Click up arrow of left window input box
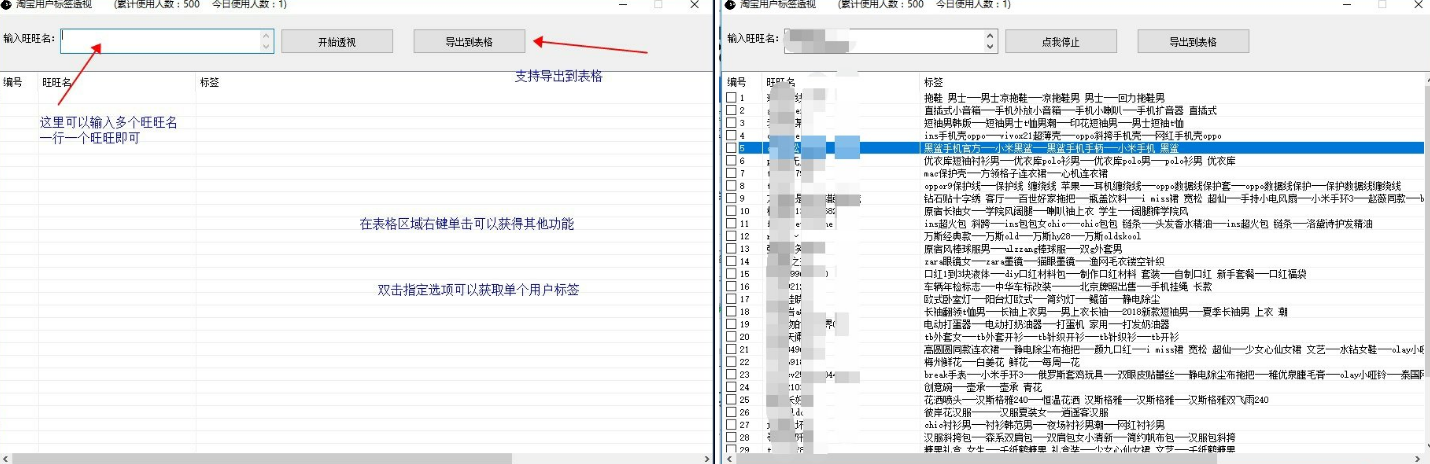This screenshot has width=1430, height=464. pos(266,35)
